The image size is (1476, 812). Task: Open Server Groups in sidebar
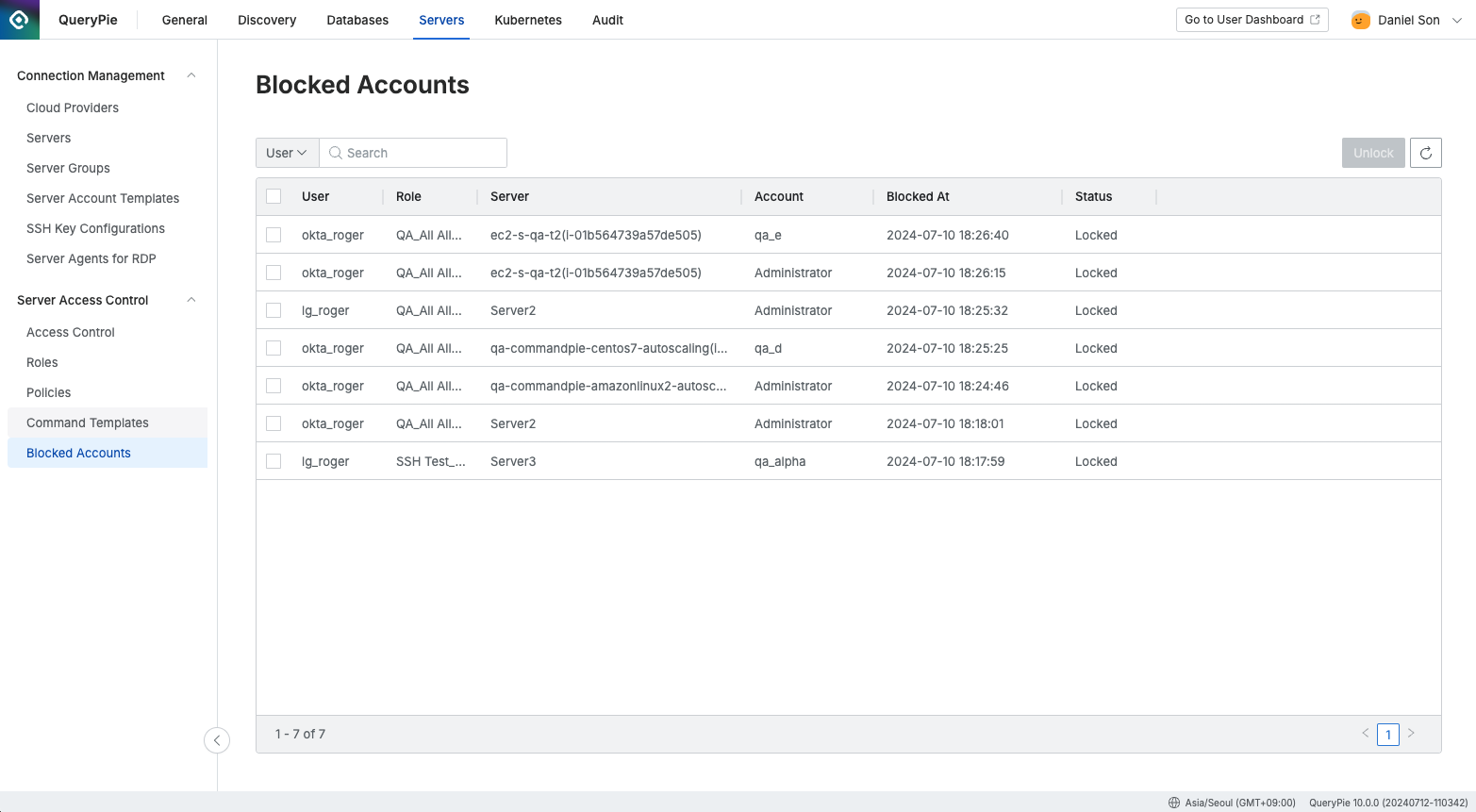[68, 168]
